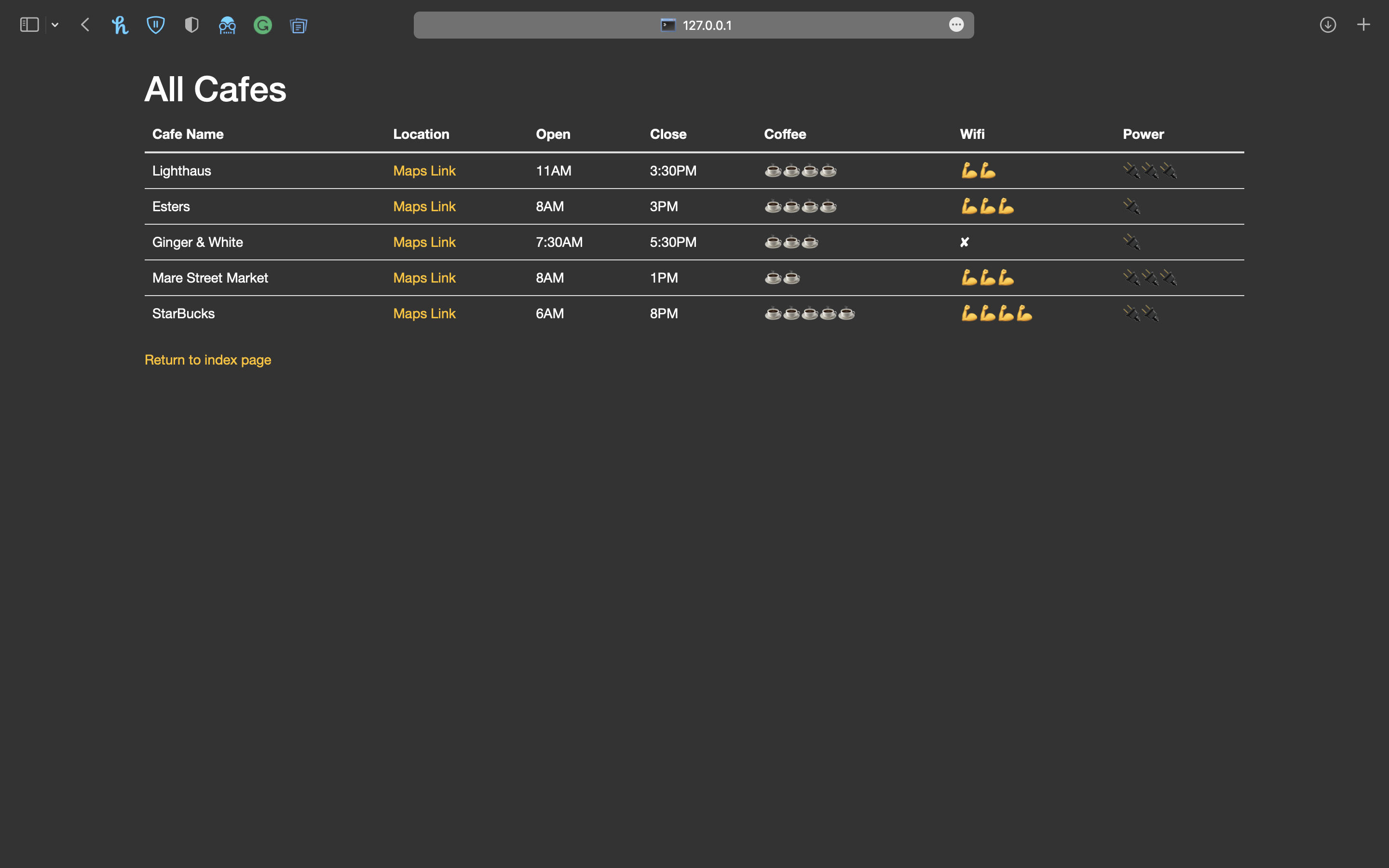This screenshot has width=1389, height=868.
Task: Expand the sidebar options chevron
Action: (55, 25)
